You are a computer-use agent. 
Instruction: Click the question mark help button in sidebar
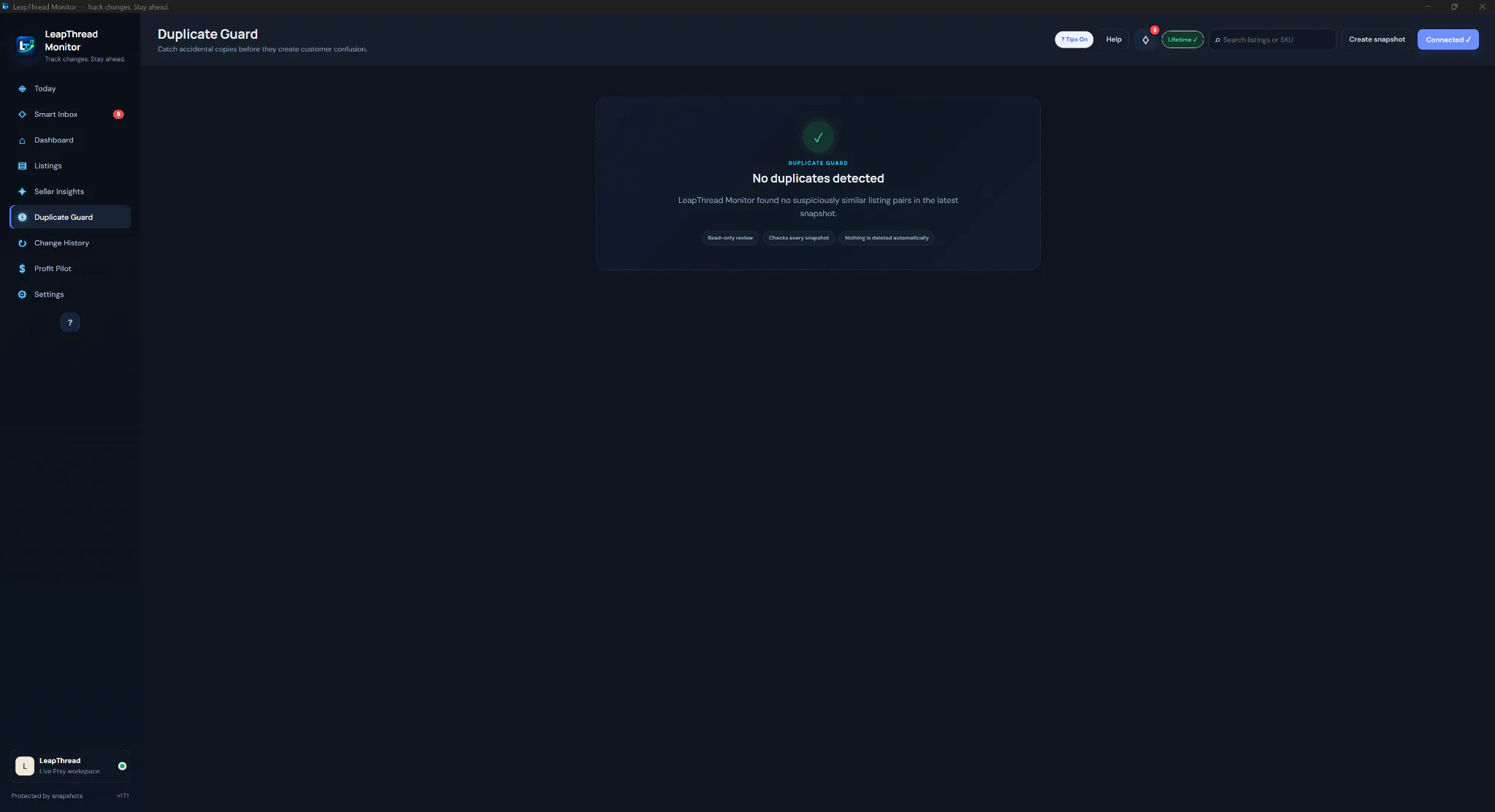point(70,322)
